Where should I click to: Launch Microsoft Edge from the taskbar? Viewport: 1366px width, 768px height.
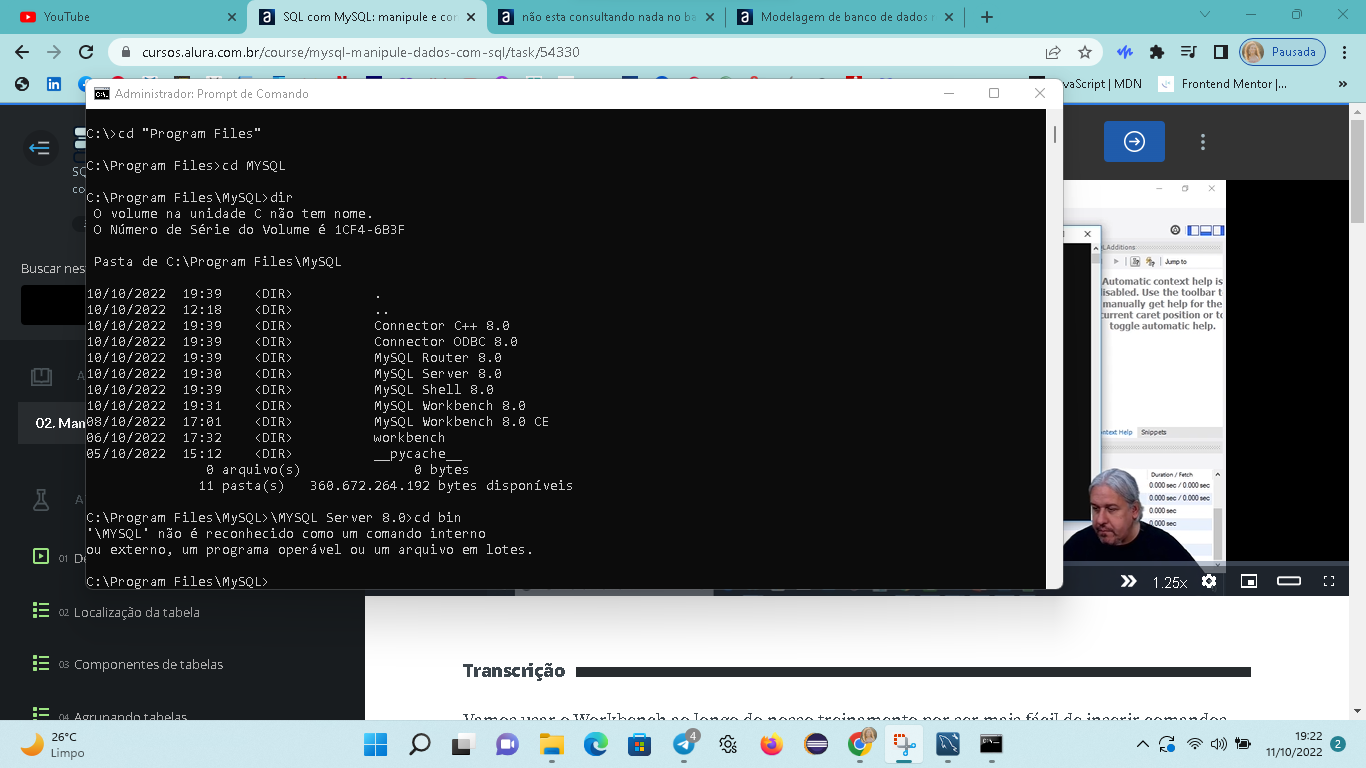coord(596,744)
